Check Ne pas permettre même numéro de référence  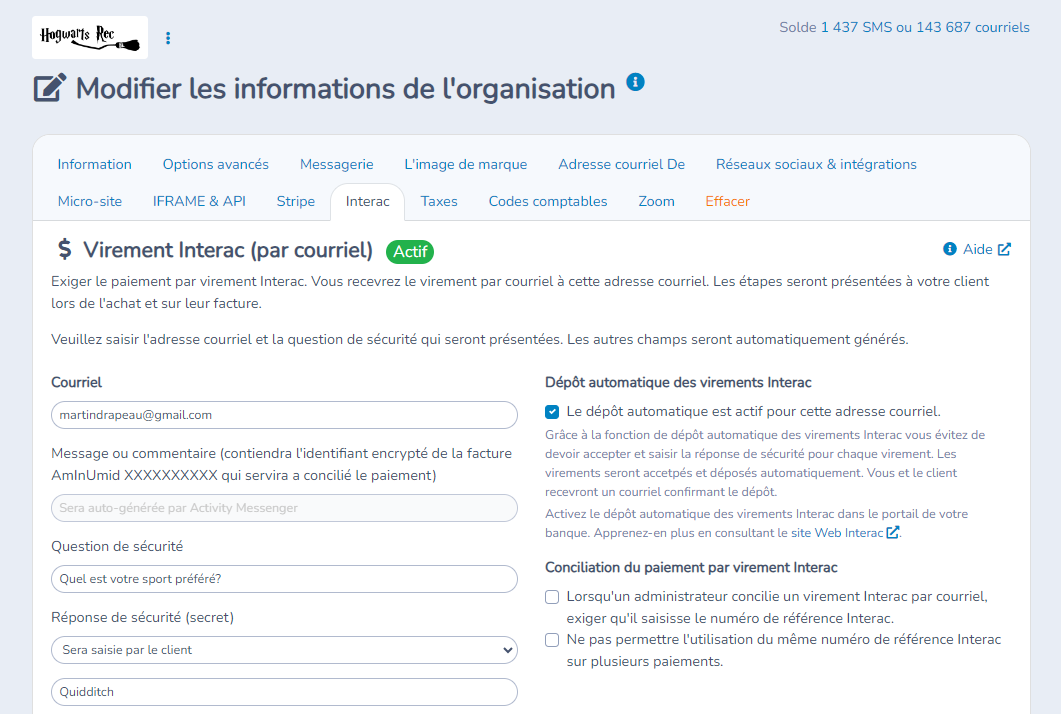[x=552, y=640]
